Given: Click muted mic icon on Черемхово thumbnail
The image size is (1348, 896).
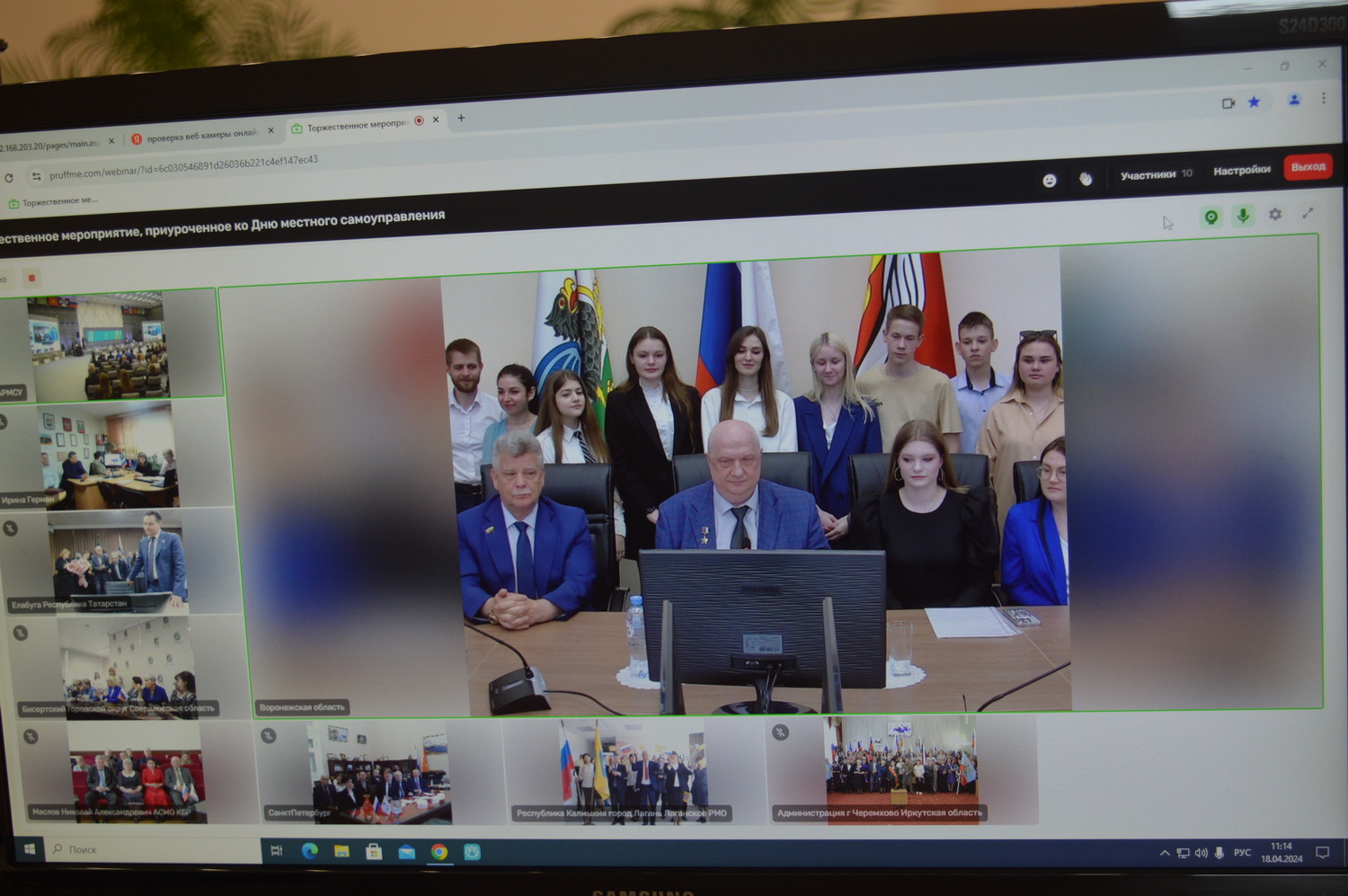Looking at the screenshot, I should tap(781, 732).
